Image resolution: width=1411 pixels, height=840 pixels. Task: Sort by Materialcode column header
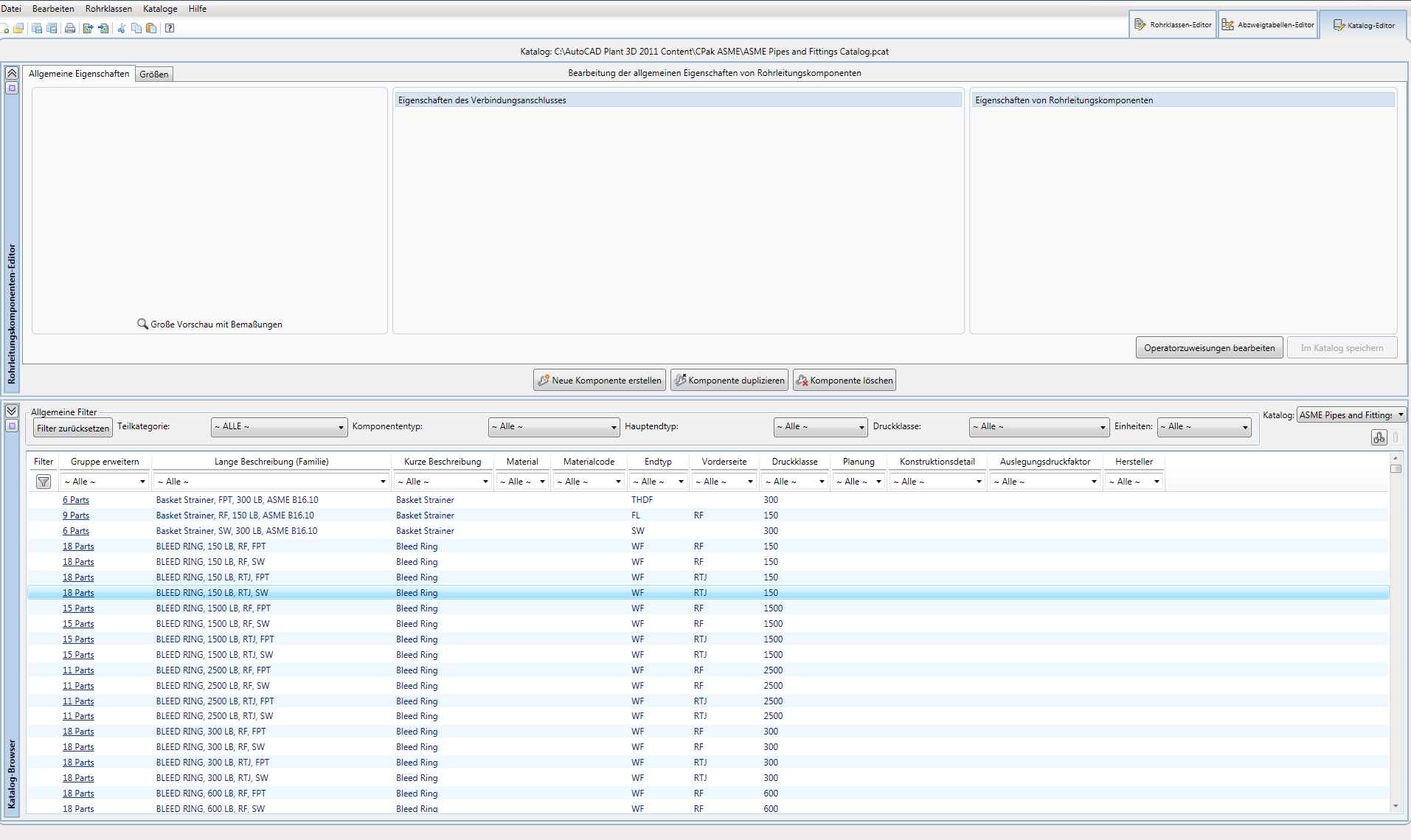click(x=589, y=462)
